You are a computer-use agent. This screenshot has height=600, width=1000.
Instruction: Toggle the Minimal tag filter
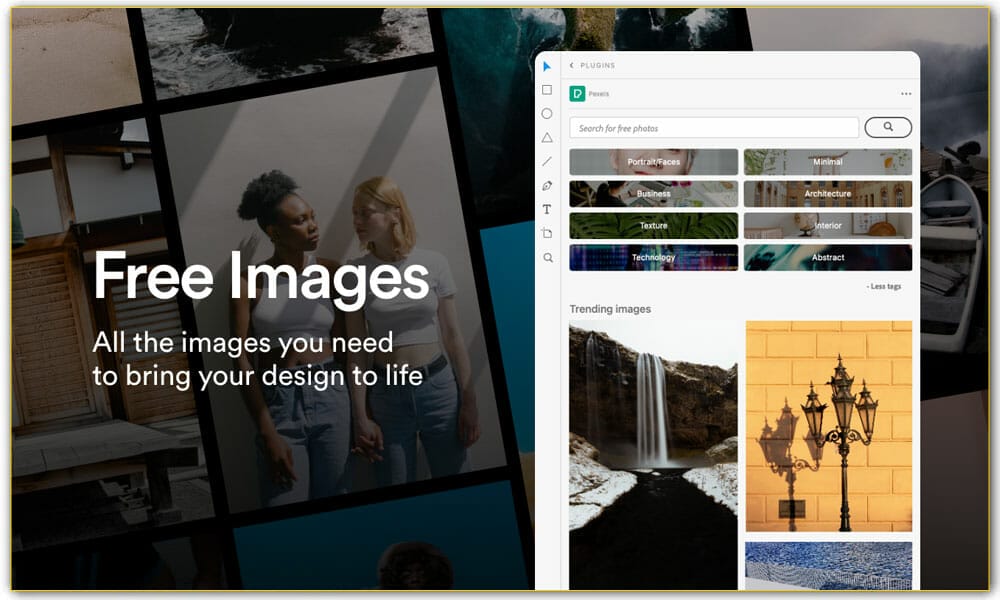[x=828, y=162]
